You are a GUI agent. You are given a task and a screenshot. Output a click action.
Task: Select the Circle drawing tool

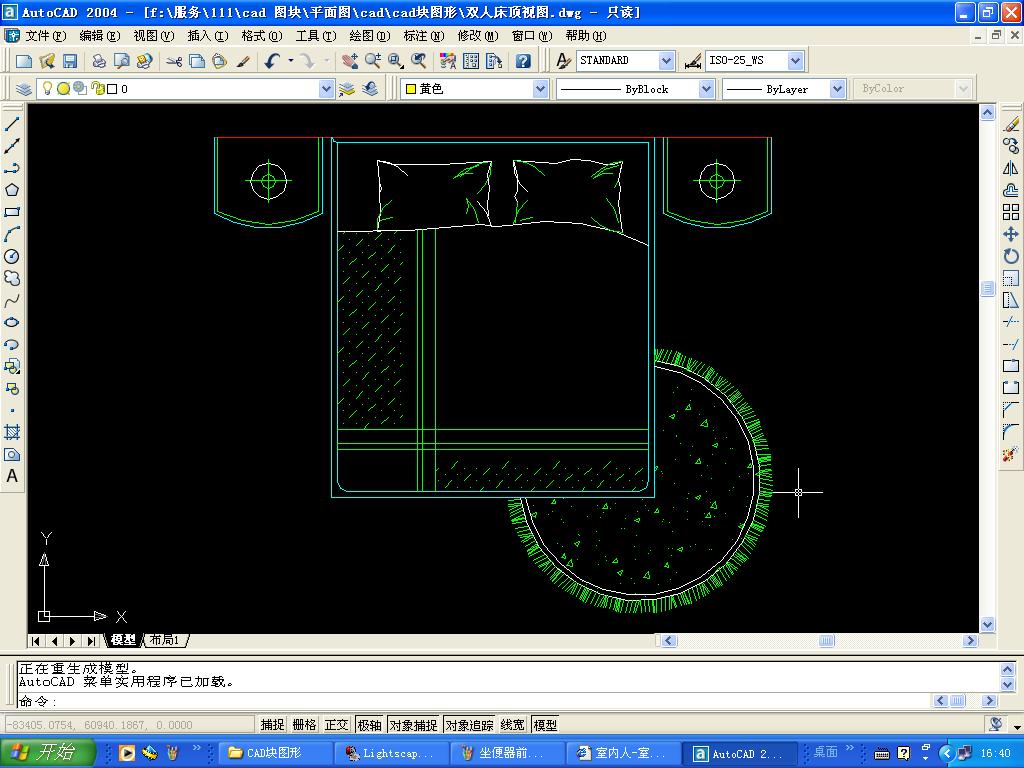click(x=12, y=256)
